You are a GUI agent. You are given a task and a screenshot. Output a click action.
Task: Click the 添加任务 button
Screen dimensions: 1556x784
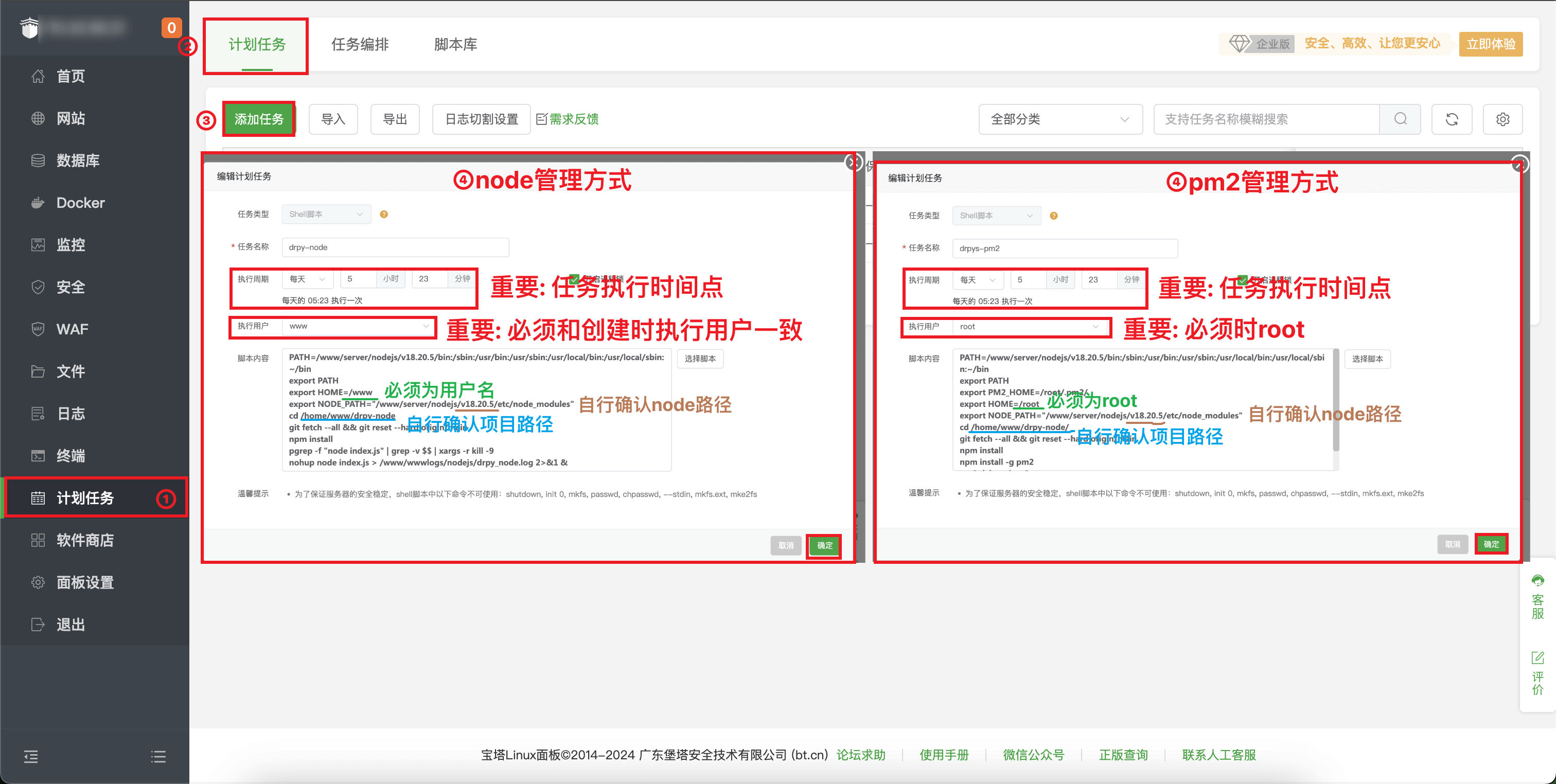(258, 119)
